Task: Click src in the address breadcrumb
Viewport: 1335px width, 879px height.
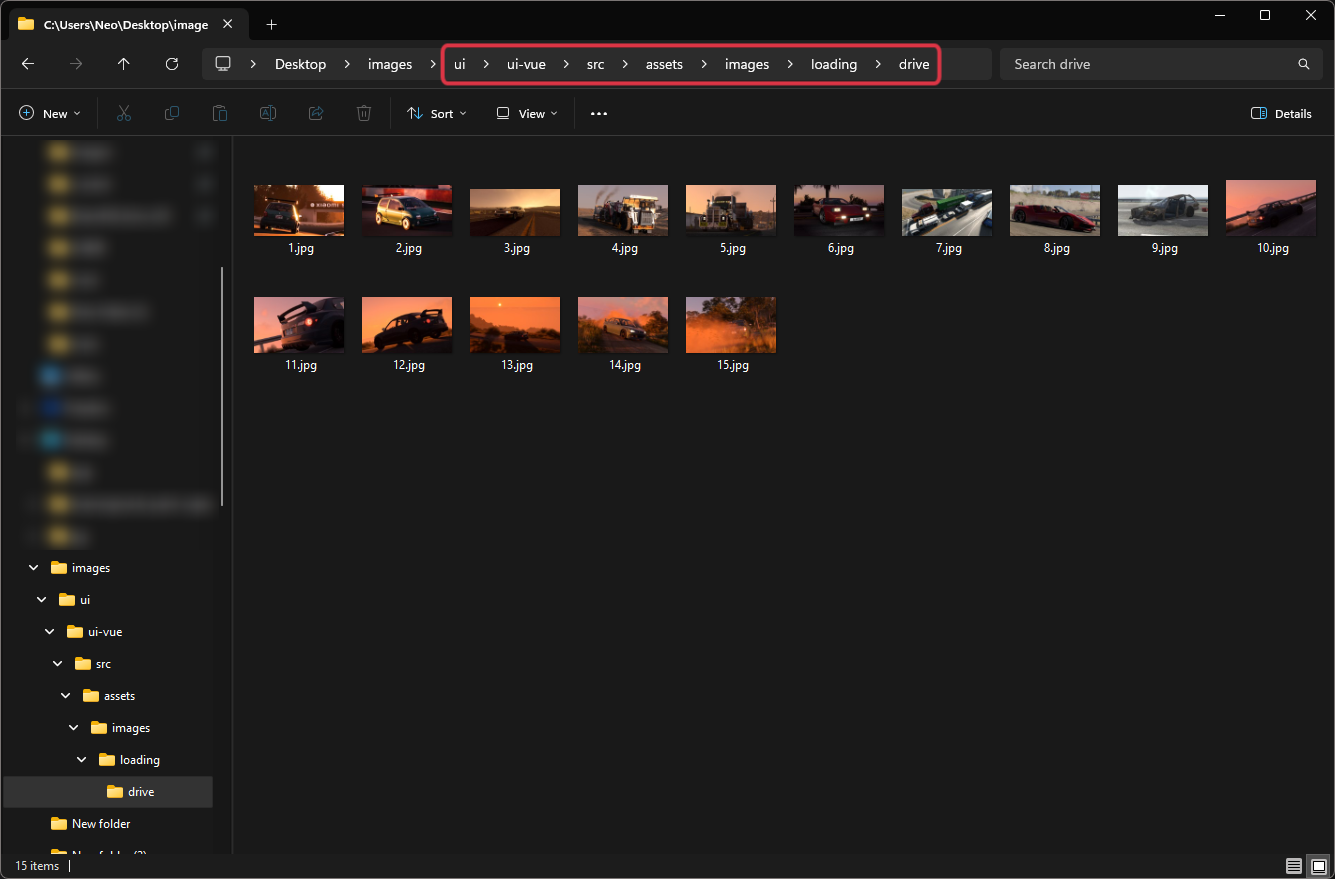Action: click(x=596, y=64)
